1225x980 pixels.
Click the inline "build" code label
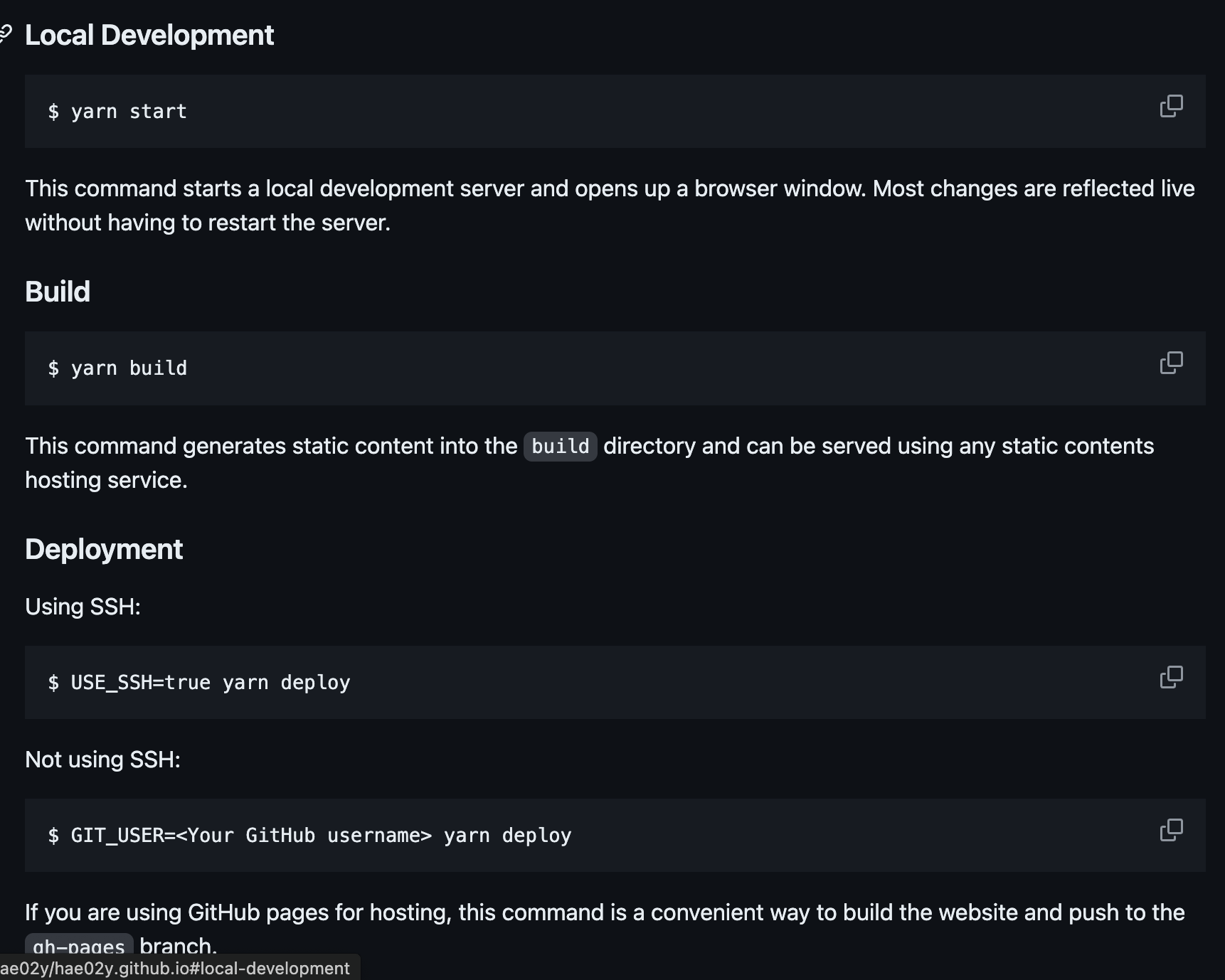coord(561,447)
